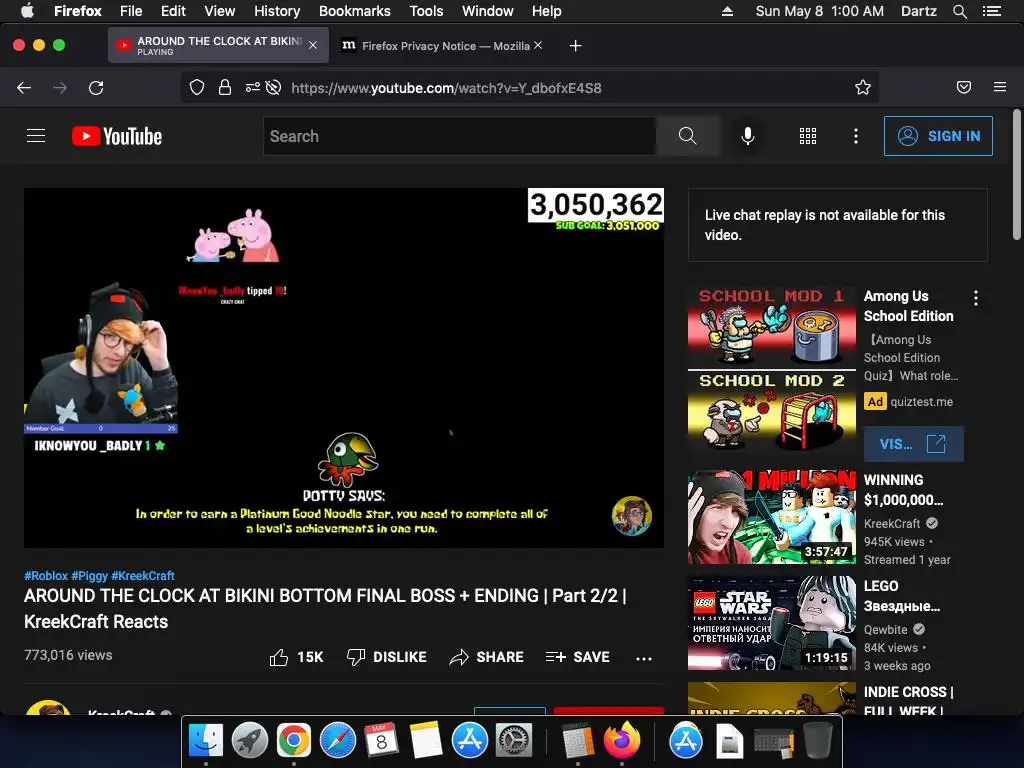Viewport: 1024px width, 768px height.
Task: Open the View menu
Action: point(219,11)
